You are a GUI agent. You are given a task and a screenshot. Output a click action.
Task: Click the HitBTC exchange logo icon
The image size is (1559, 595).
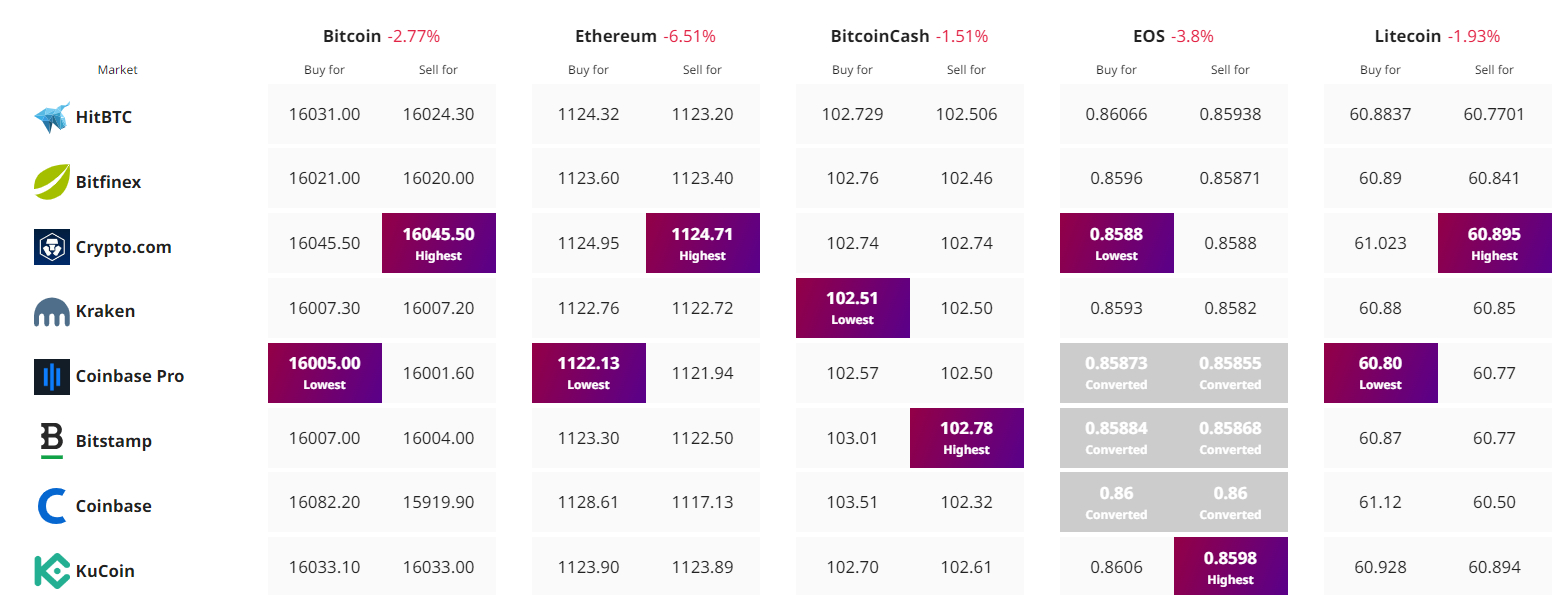(52, 117)
